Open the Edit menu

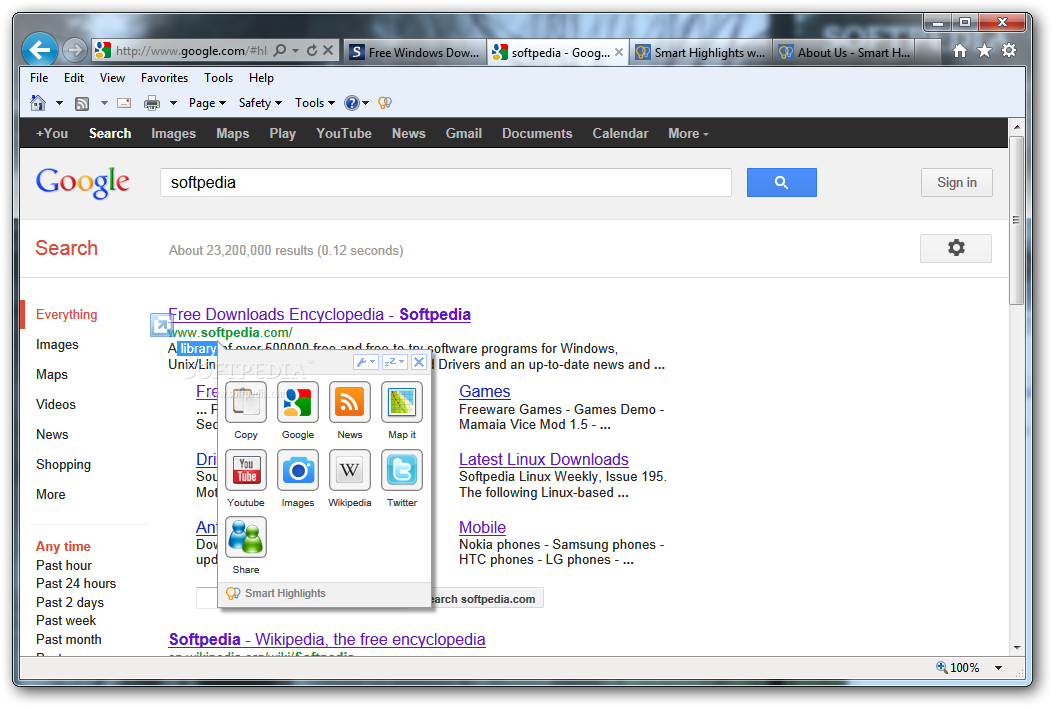coord(74,78)
